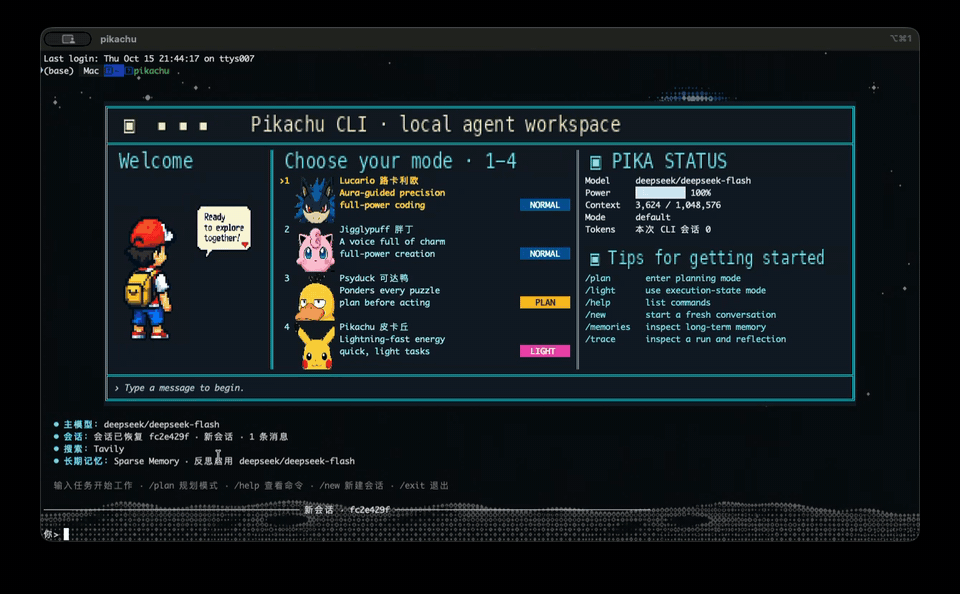Image resolution: width=960 pixels, height=594 pixels.
Task: Click the 'Pikachu CLI · local agent workspace' title
Action: pos(435,125)
